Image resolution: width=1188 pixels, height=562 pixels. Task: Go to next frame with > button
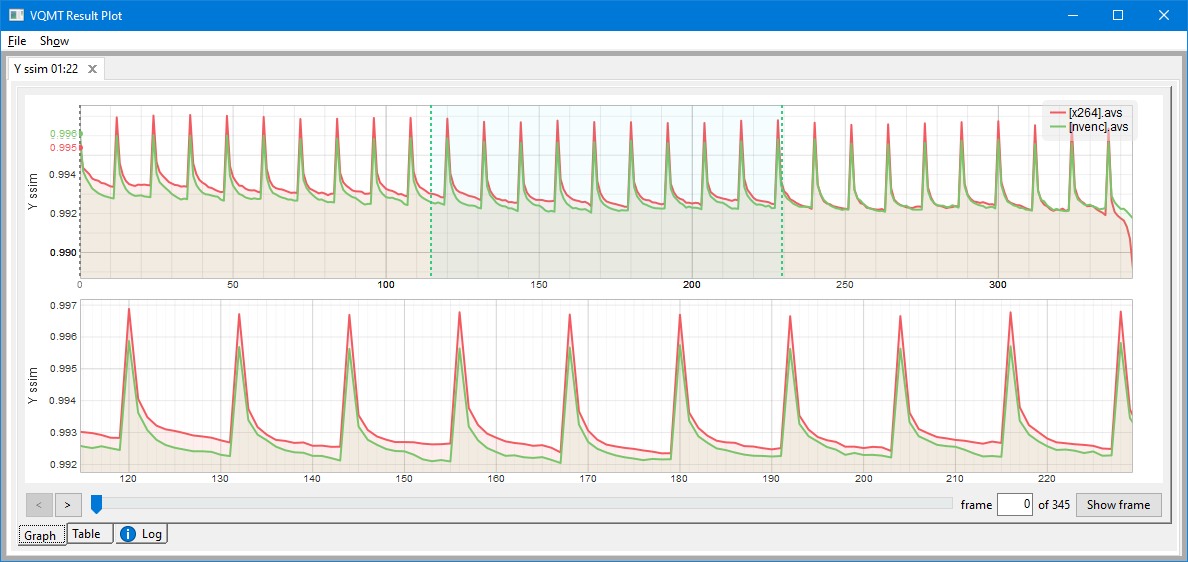click(x=67, y=504)
